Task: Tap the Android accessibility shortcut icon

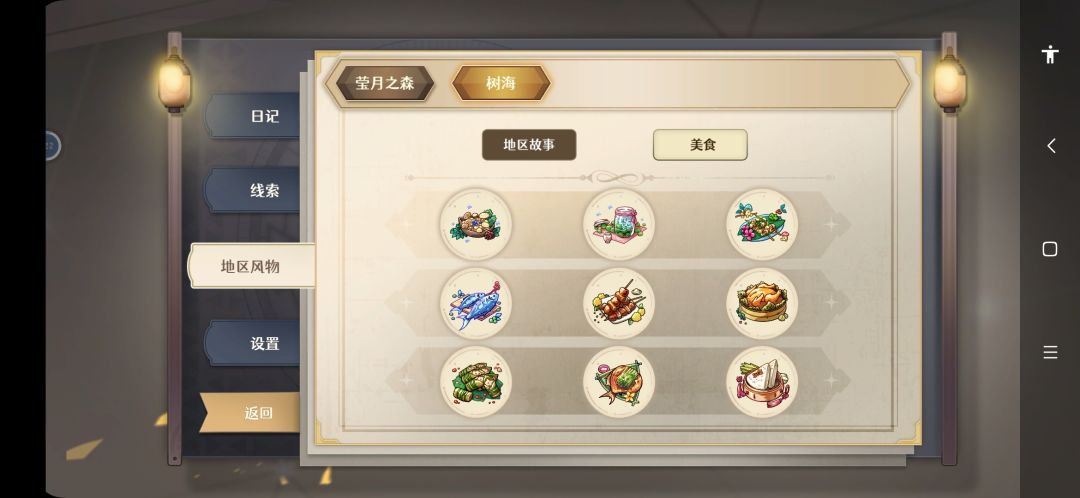Action: [1050, 54]
